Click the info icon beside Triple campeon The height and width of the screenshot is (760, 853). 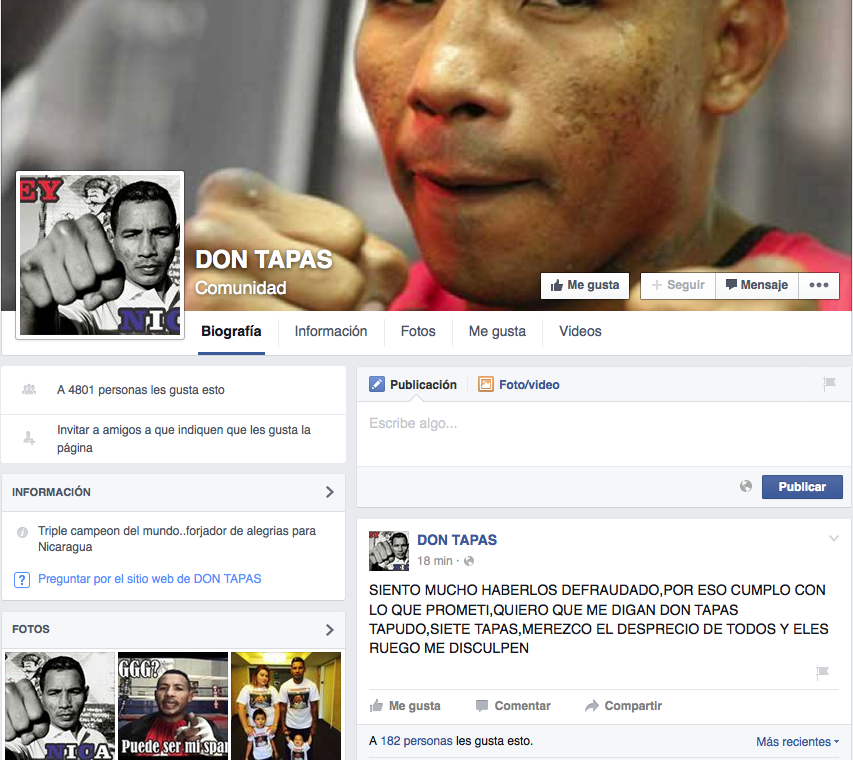click(x=22, y=532)
